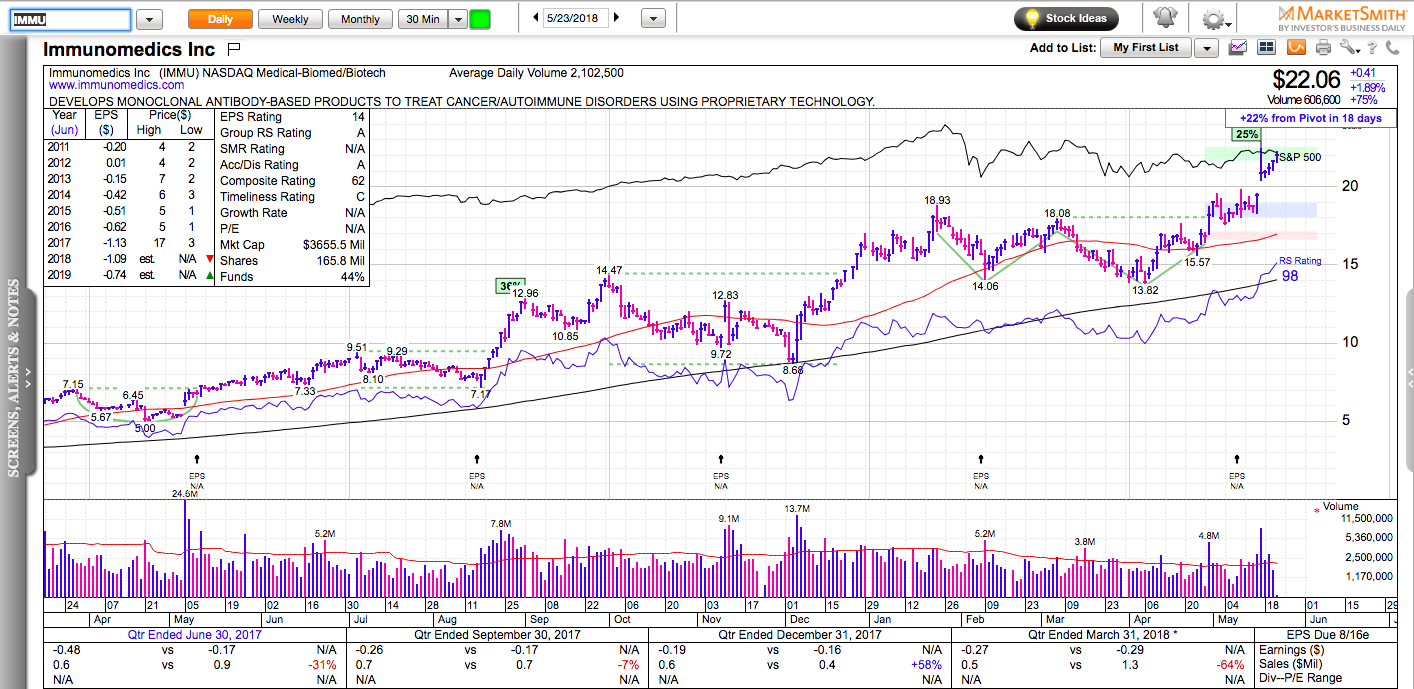Toggle the green indicator square
This screenshot has width=1414, height=689.
click(x=480, y=20)
